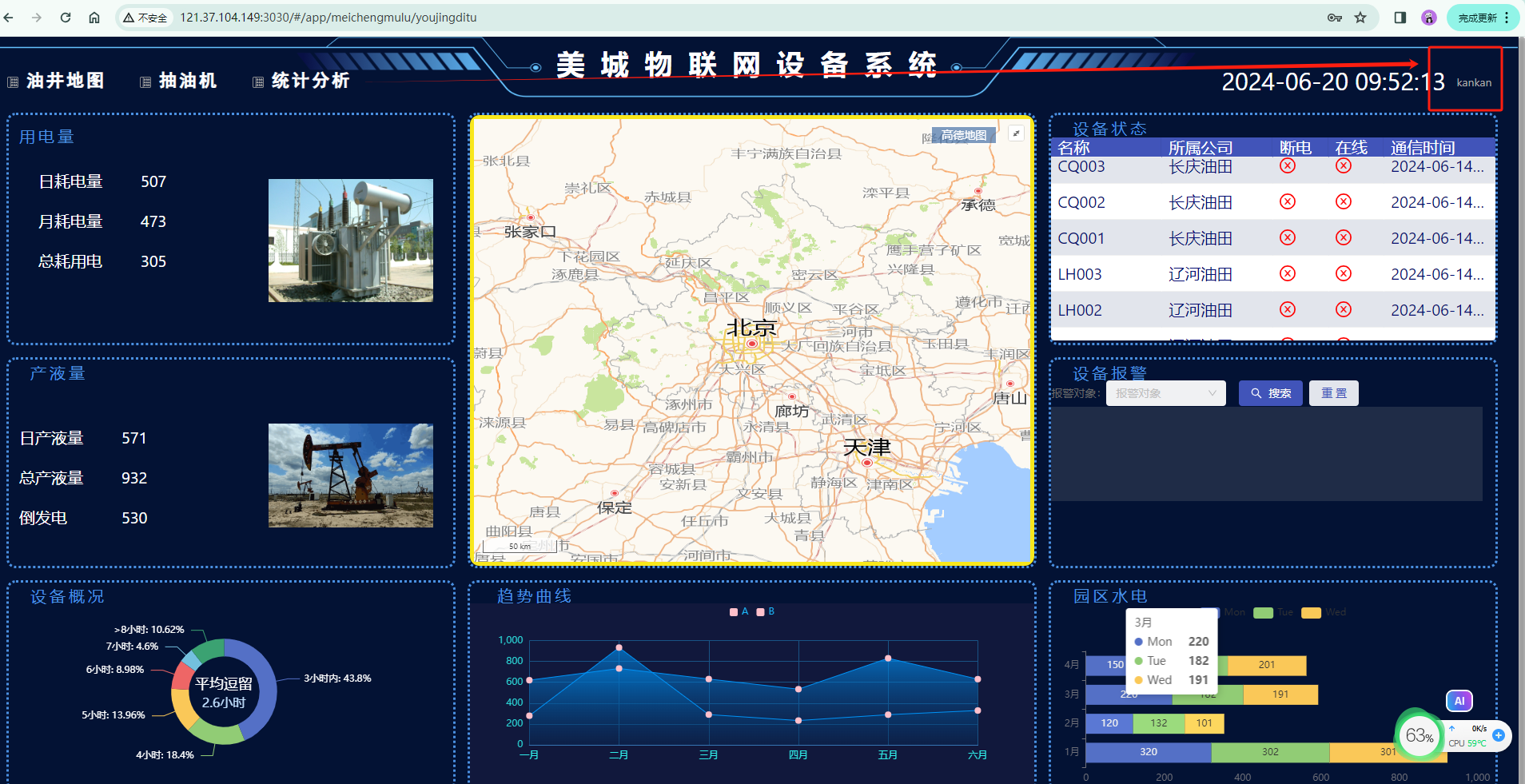Click the transformer image in 用电量
The image size is (1525, 784).
click(x=351, y=240)
